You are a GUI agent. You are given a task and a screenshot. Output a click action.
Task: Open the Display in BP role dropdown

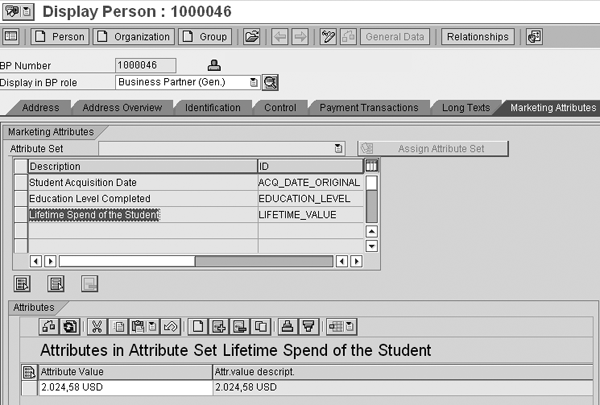coord(254,82)
